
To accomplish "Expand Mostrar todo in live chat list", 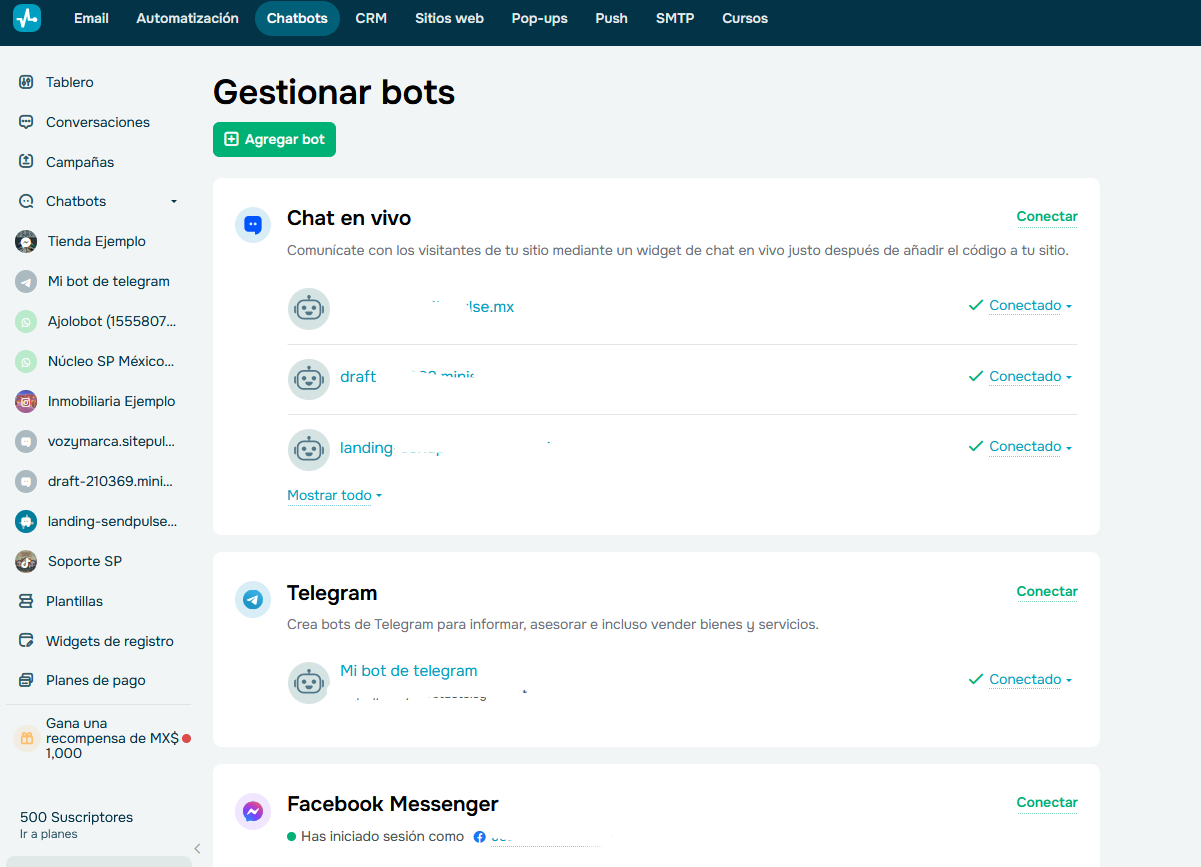I will pos(335,495).
